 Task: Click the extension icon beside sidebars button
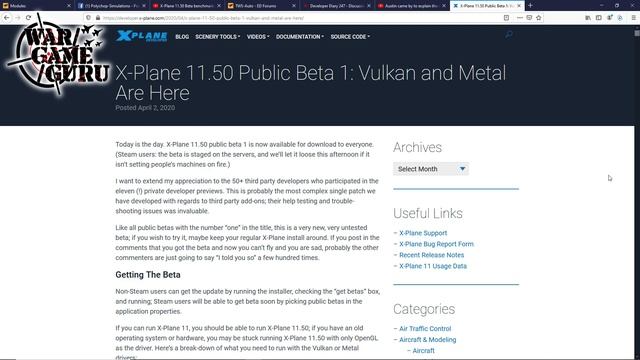coord(609,18)
